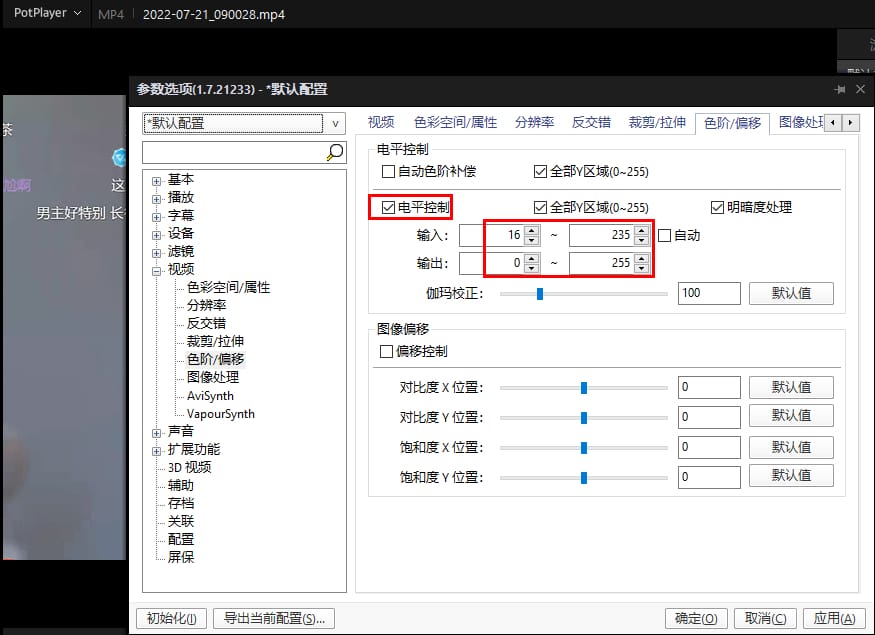Increase output maximum 255 with up arrow
The width and height of the screenshot is (875, 635).
(x=641, y=259)
